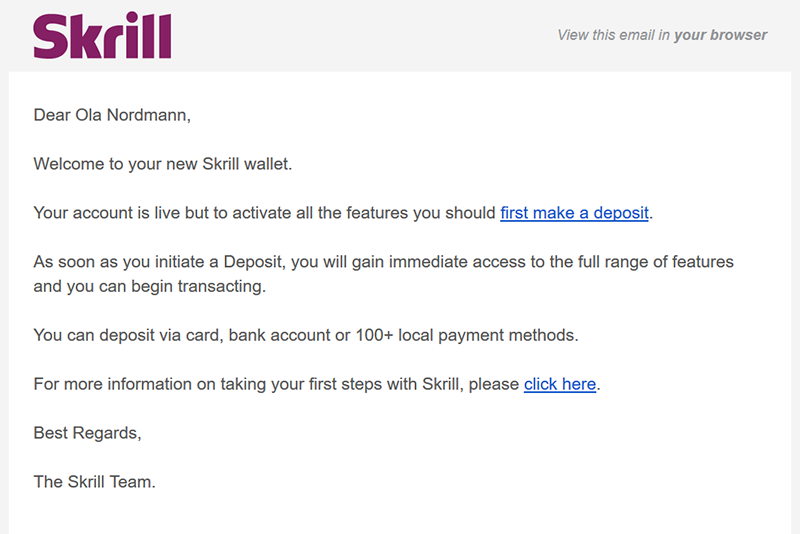Viewport: 800px width, 534px height.
Task: Click the purple Skrill logo
Action: (102, 35)
